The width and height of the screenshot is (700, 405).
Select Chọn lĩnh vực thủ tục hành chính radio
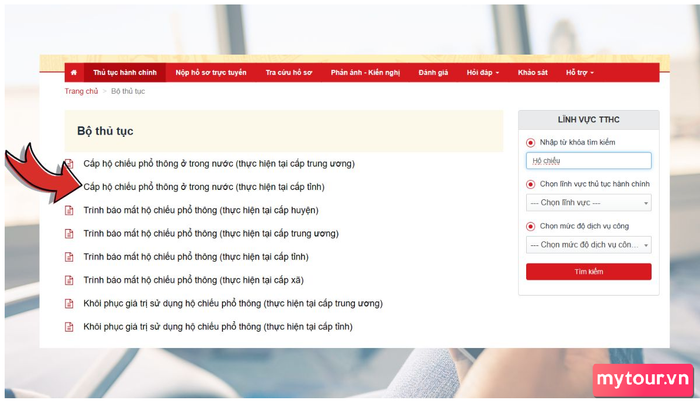pos(530,184)
